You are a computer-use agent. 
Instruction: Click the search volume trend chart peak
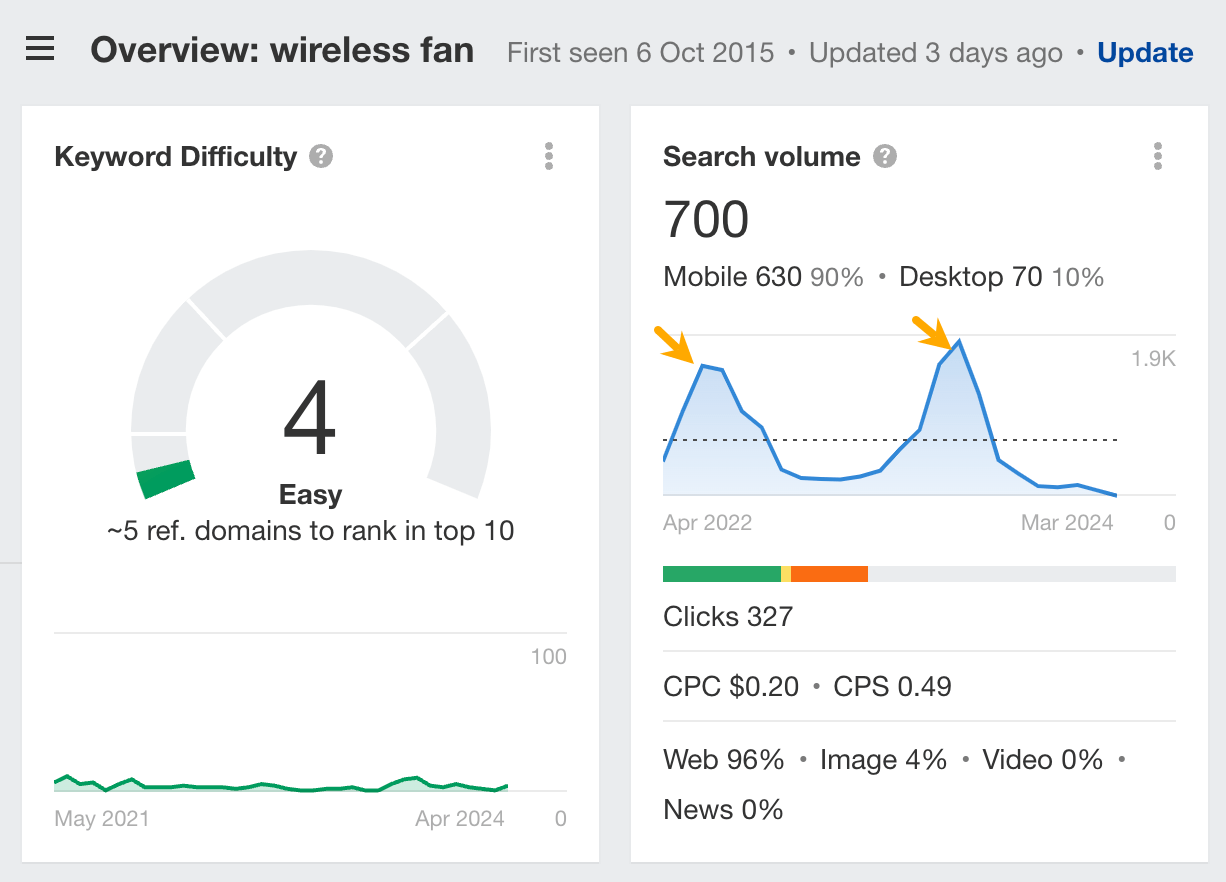pyautogui.click(x=959, y=342)
